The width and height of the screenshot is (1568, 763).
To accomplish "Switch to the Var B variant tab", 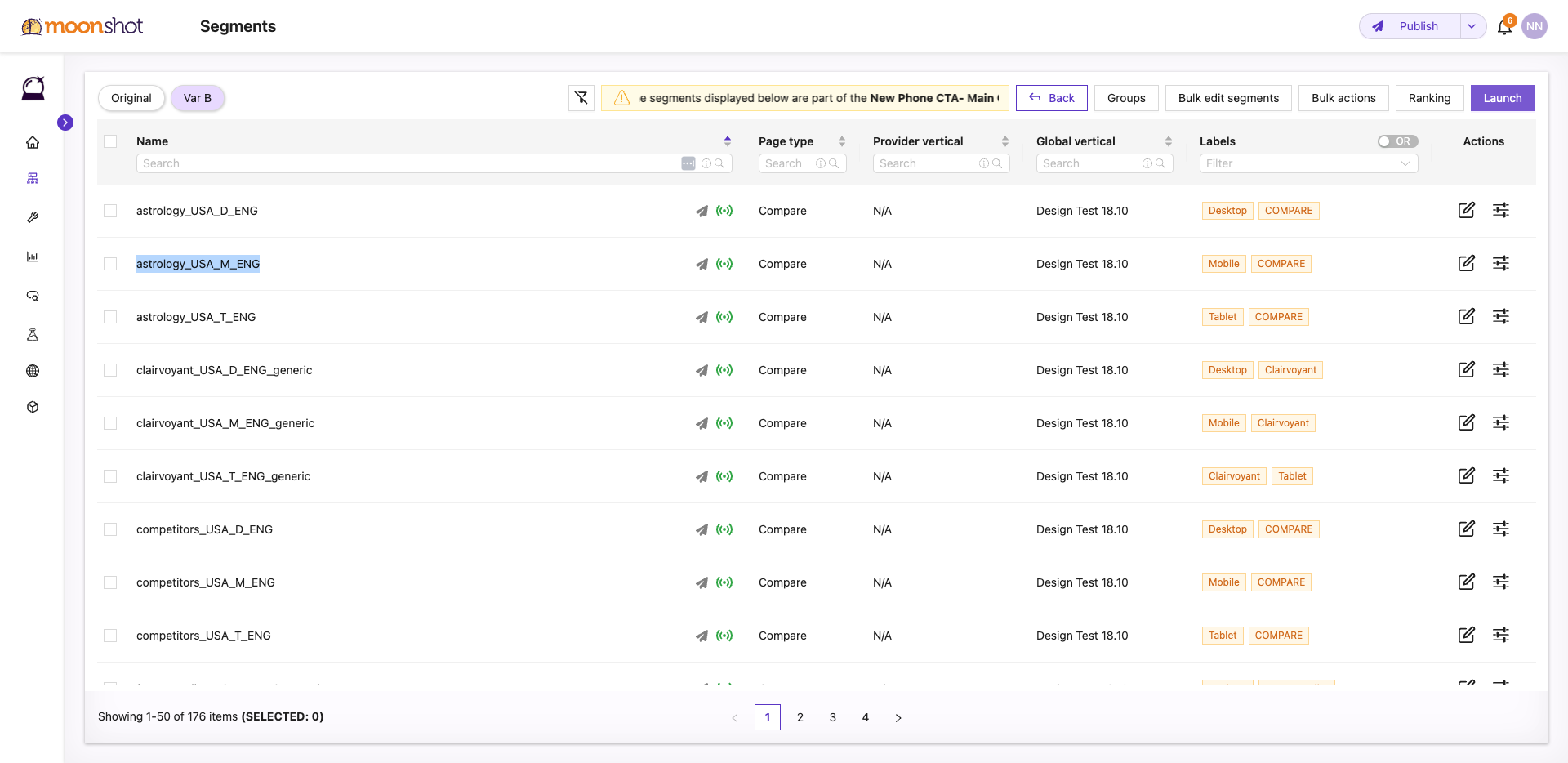I will [198, 98].
